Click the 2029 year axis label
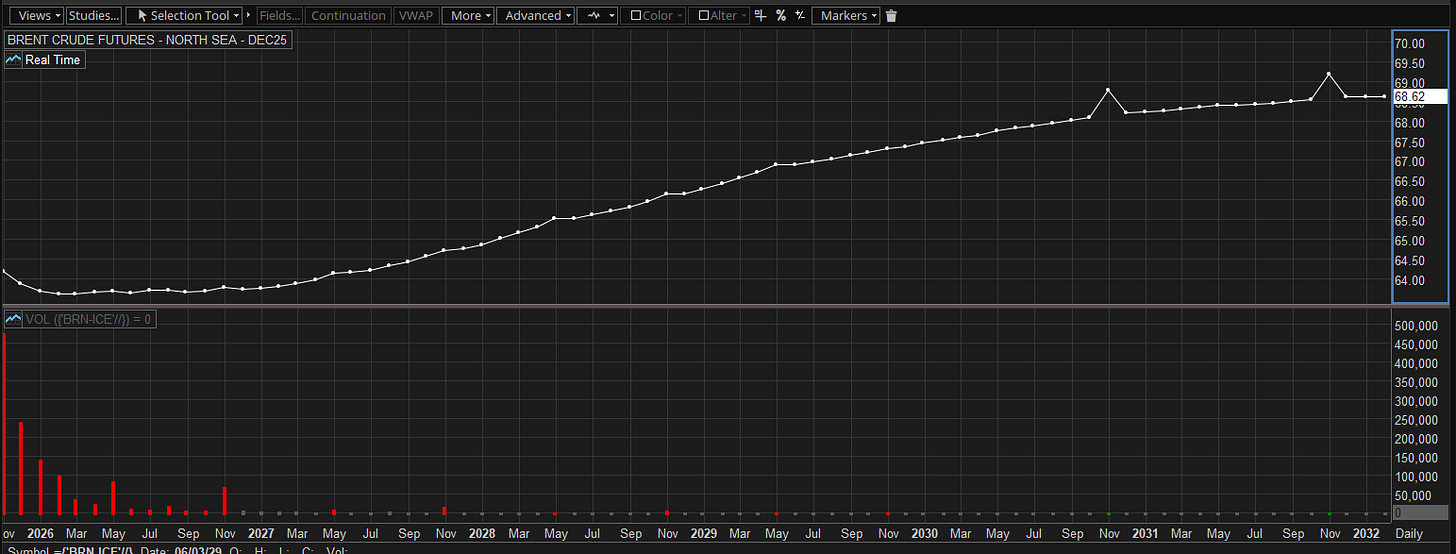Image resolution: width=1456 pixels, height=554 pixels. pos(703,534)
